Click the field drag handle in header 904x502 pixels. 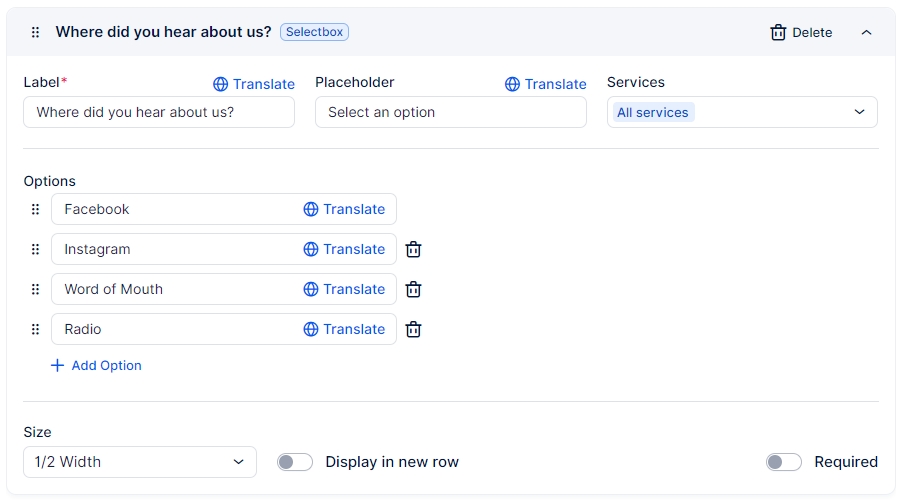coord(35,32)
